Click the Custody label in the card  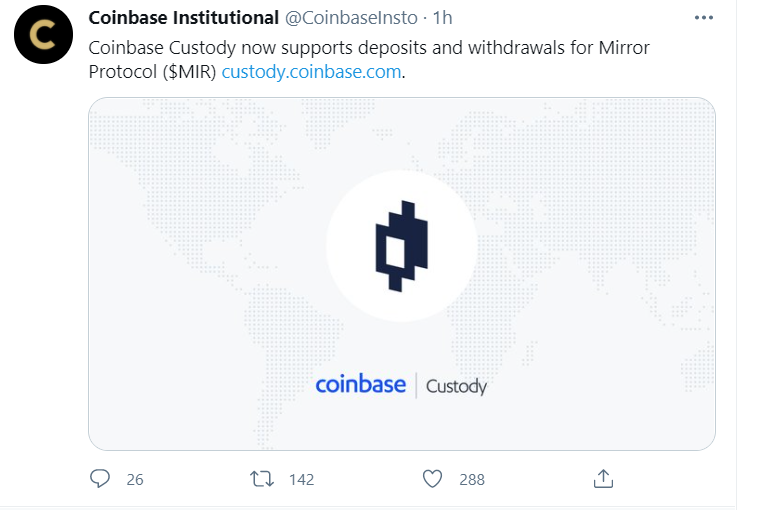click(x=456, y=386)
